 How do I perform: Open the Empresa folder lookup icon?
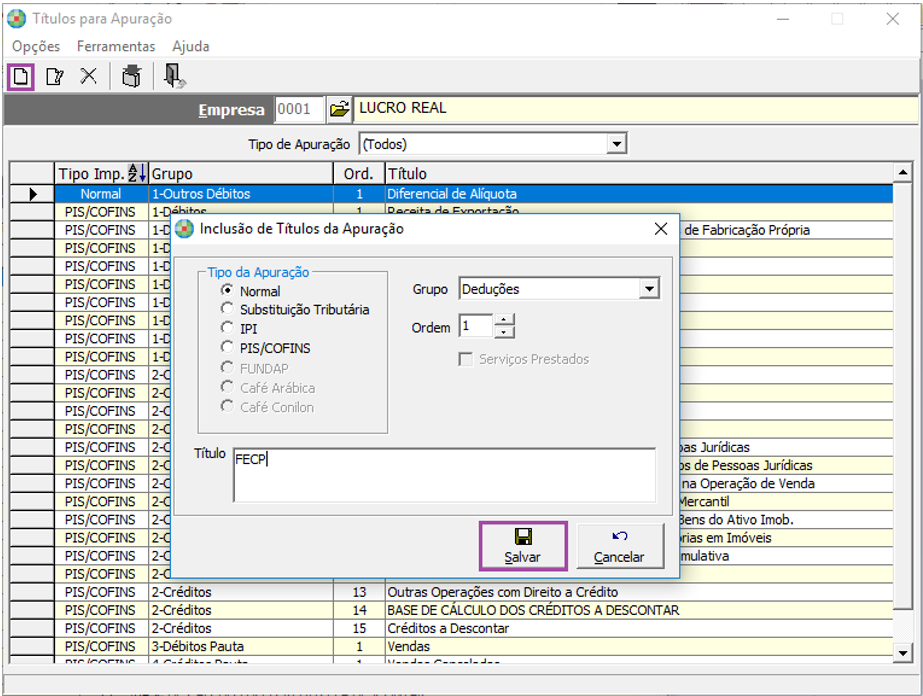pos(339,109)
